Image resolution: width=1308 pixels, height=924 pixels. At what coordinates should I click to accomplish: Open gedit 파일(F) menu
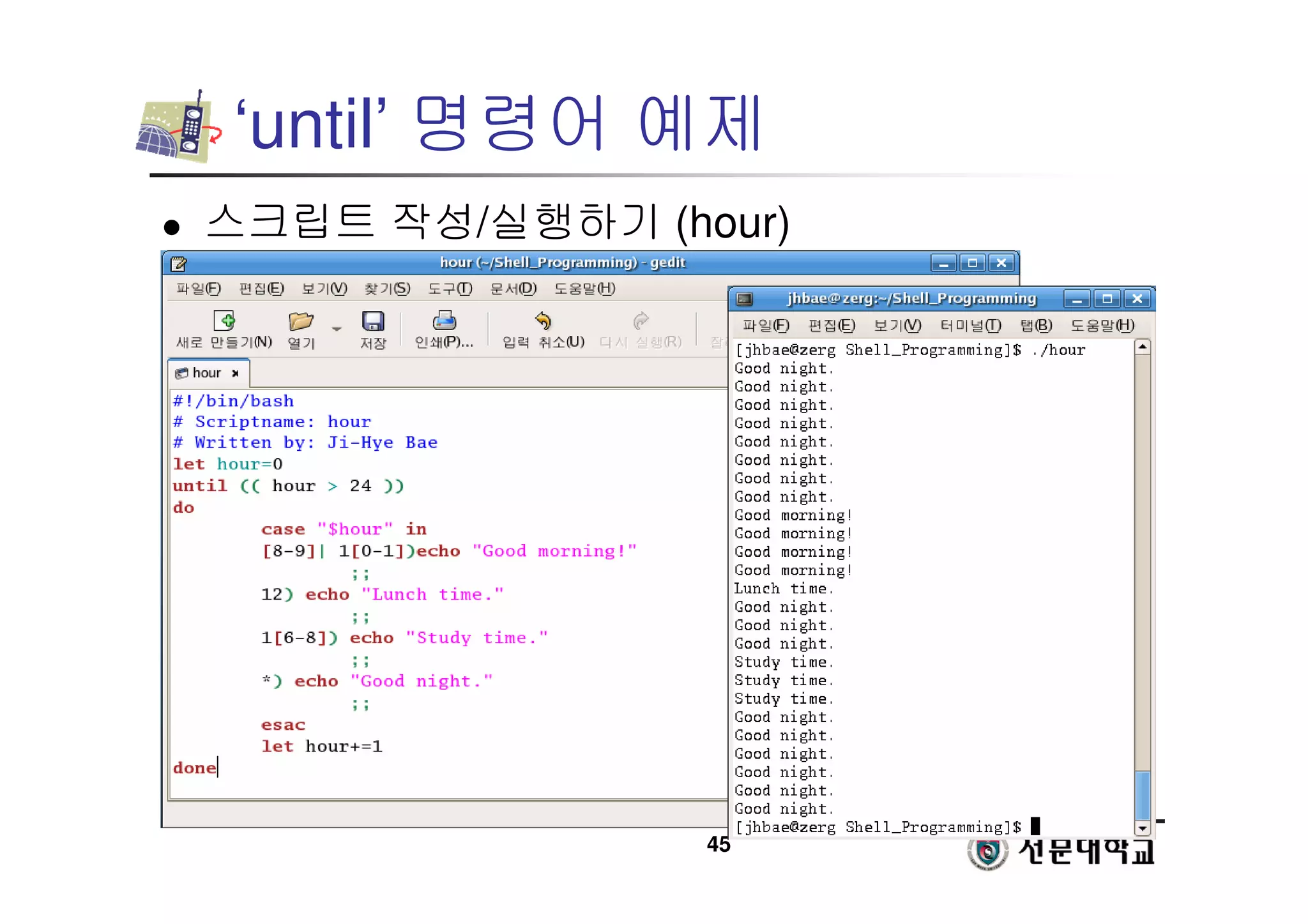(199, 289)
